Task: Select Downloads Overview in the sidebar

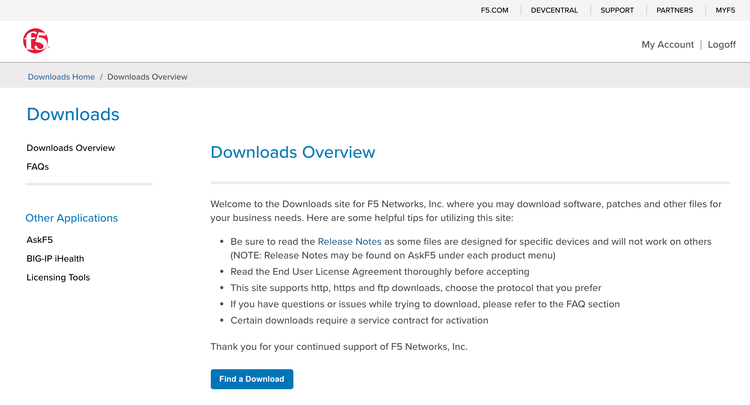Action: [x=71, y=148]
